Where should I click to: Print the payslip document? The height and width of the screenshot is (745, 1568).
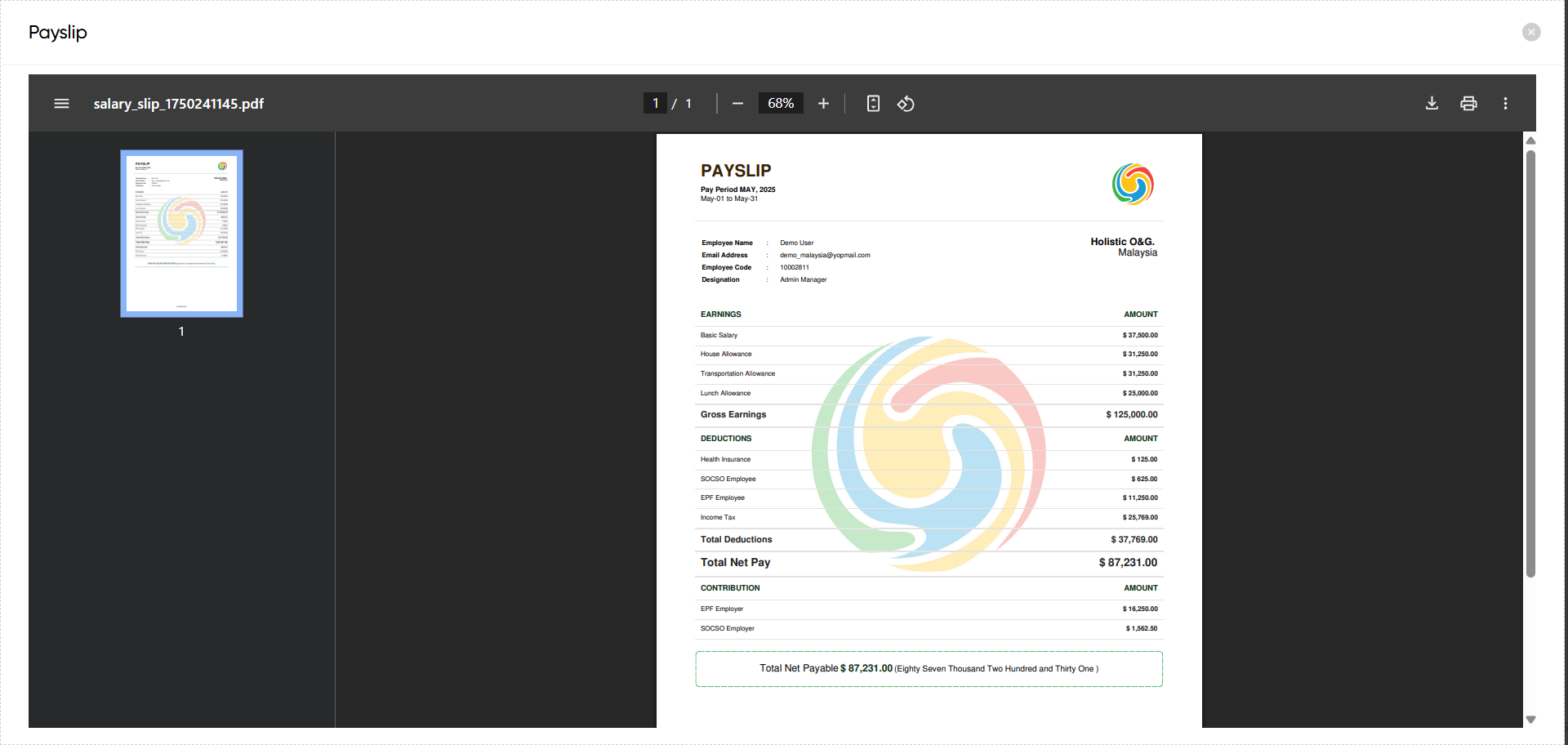(1468, 104)
